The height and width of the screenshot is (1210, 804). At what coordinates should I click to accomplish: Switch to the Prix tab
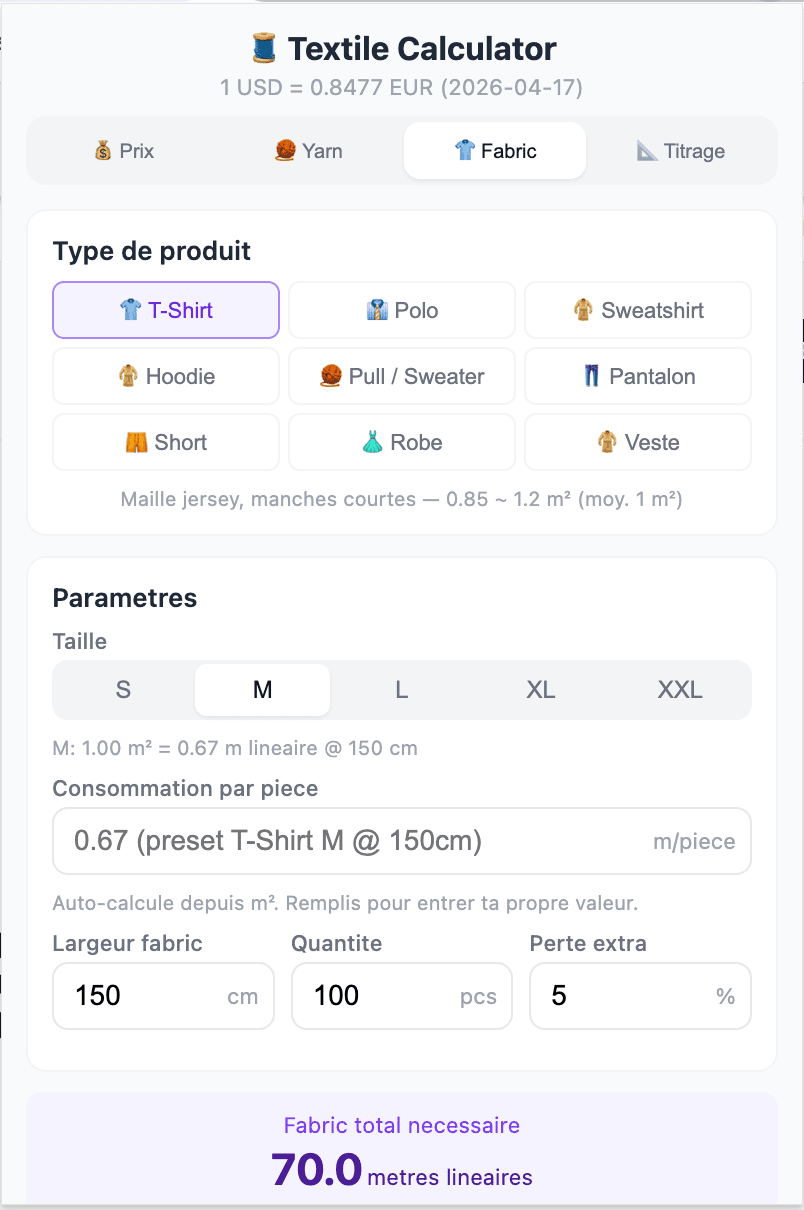[x=123, y=150]
